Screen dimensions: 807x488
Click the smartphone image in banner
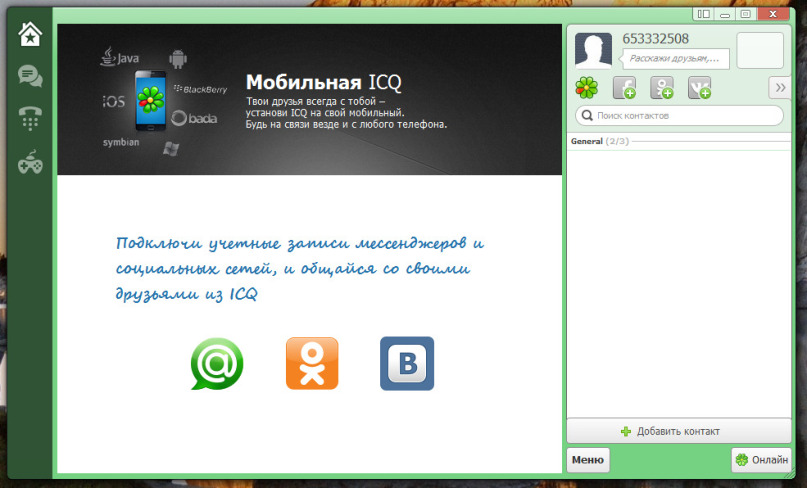point(150,100)
